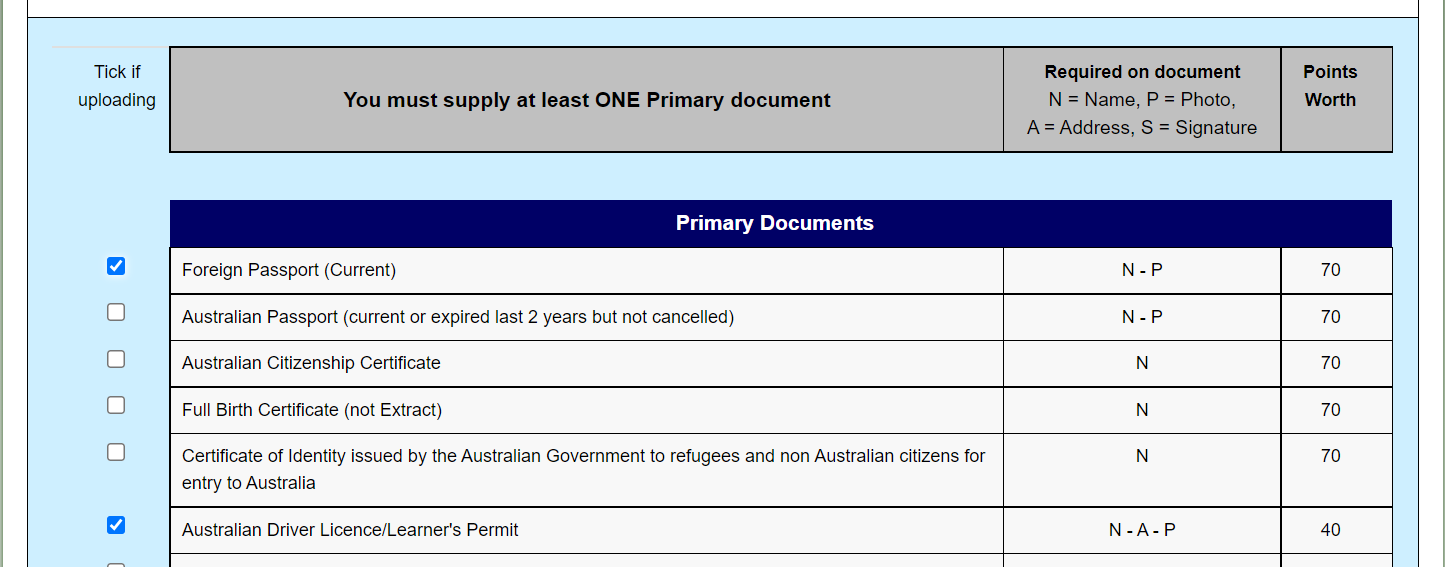
Task: Click the Australian Citizenship Certificate row text
Action: (311, 363)
